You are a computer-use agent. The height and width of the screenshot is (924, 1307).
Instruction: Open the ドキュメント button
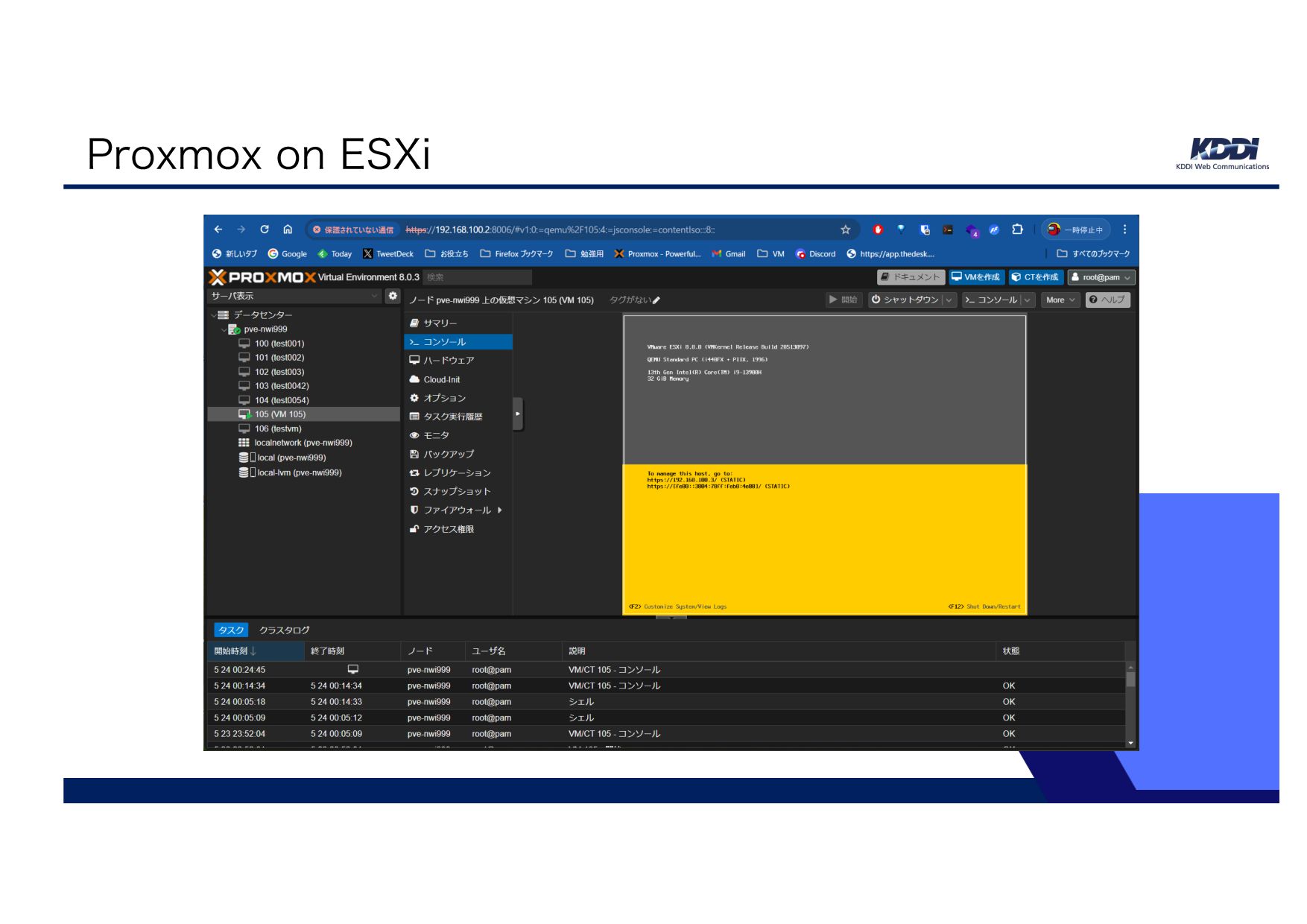pos(911,277)
